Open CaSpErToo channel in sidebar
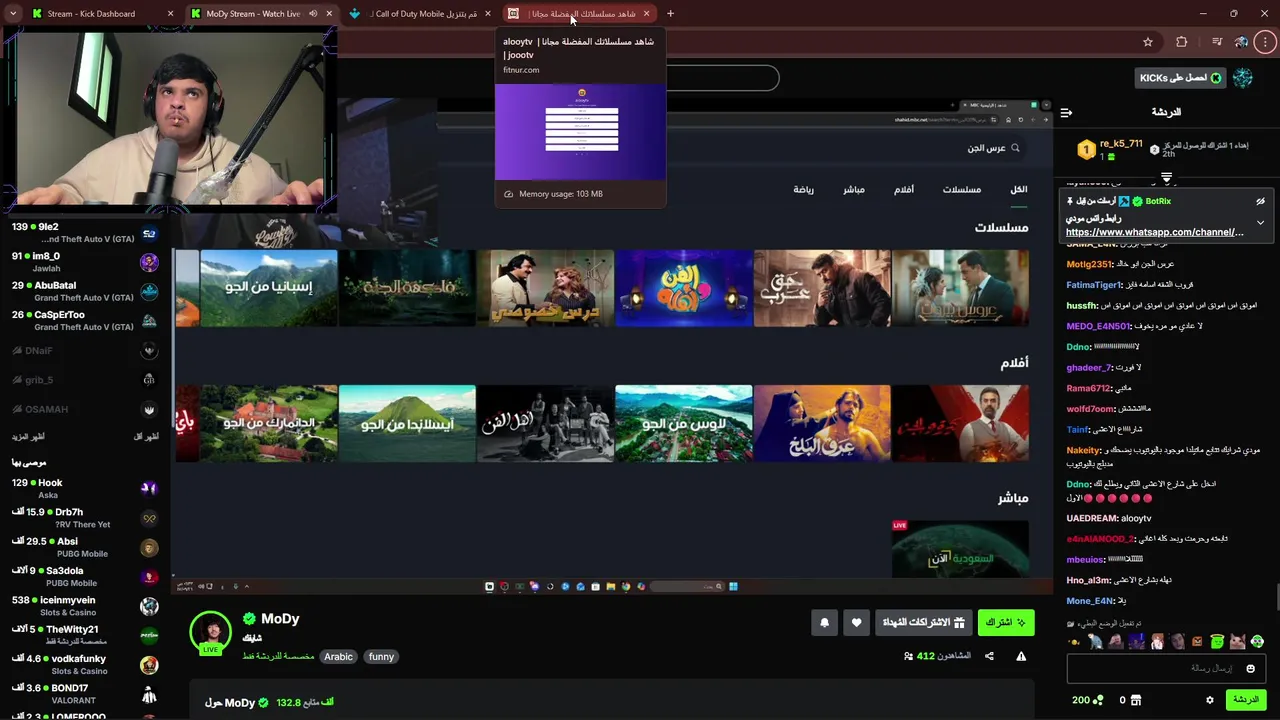Viewport: 1280px width, 720px height. tap(85, 320)
